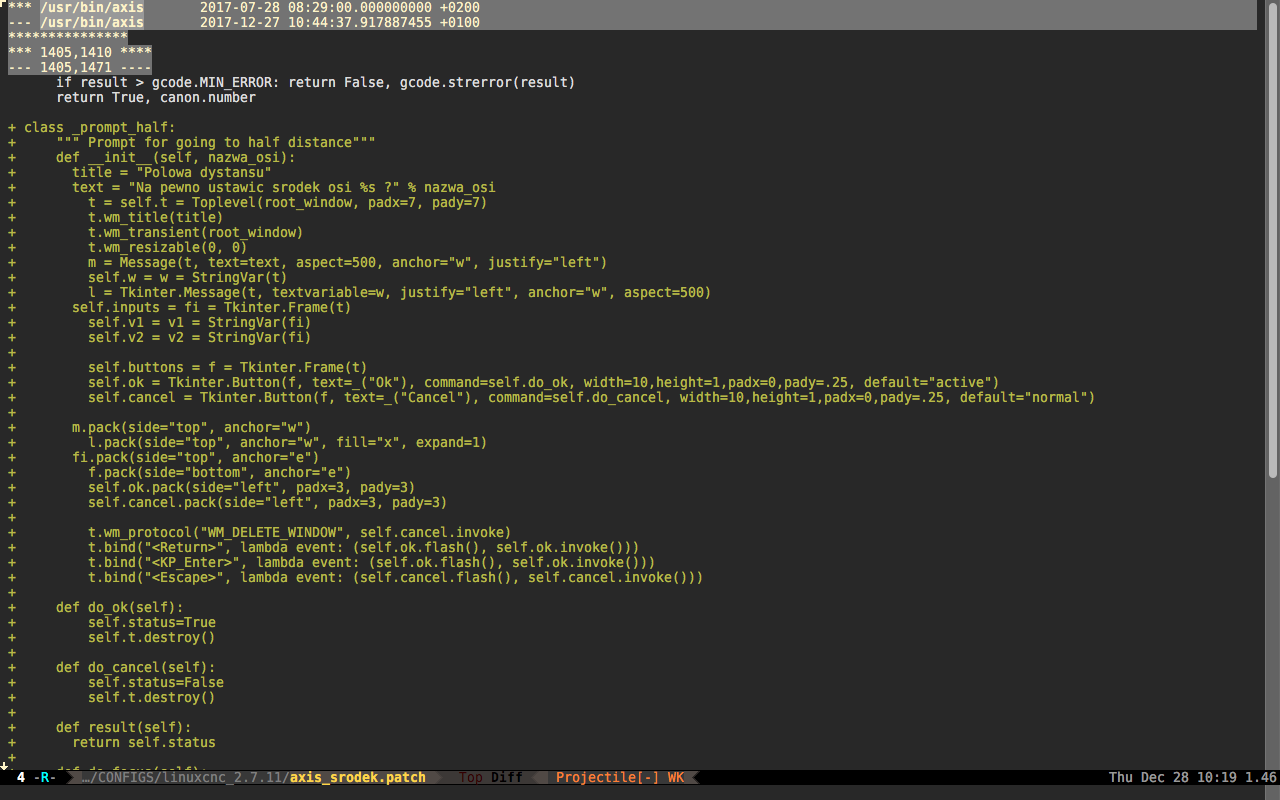1280x800 pixels.
Task: Select the *** 1405,1410 **** hunk header
Action: [80, 52]
